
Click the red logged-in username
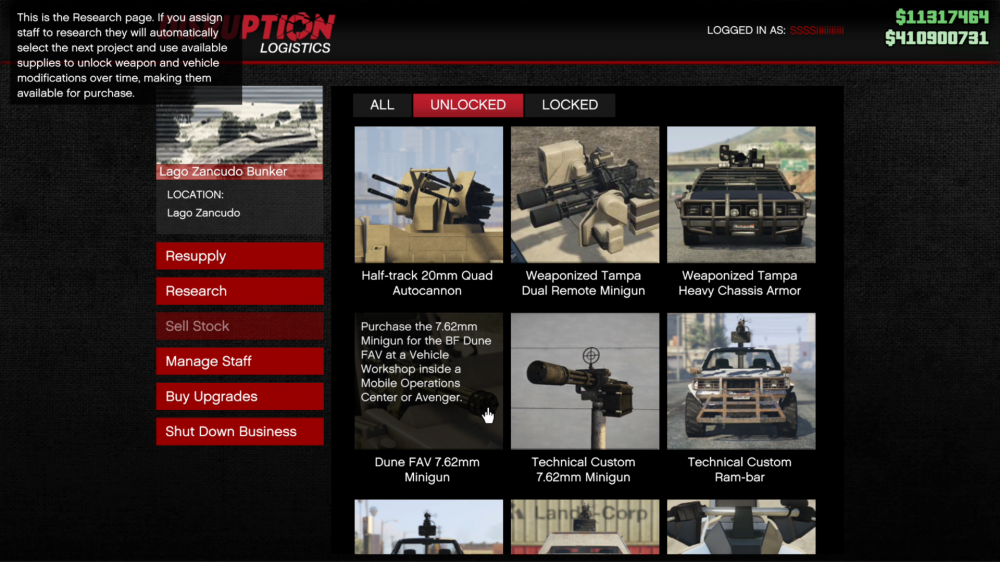point(817,31)
